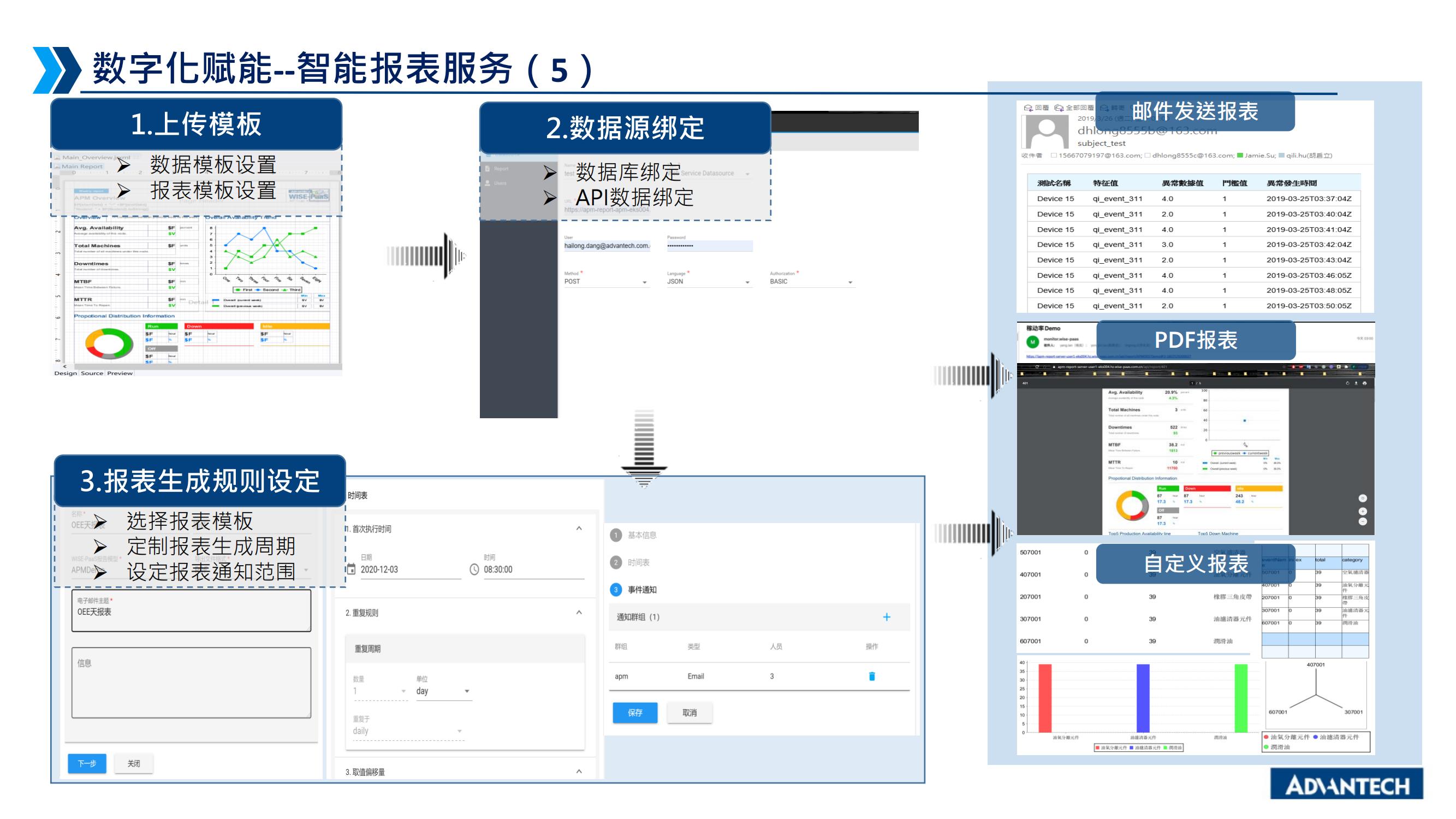Viewport: 1456px width, 819px height.
Task: Click the clock icon next to 08:30:00
Action: [x=474, y=569]
